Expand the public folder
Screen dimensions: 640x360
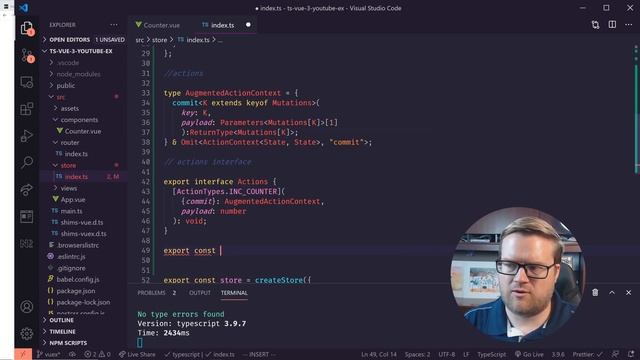83,85
